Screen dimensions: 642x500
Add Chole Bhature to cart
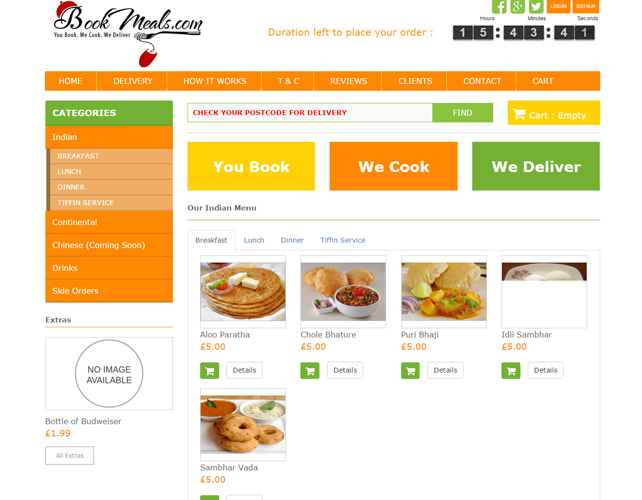pos(310,371)
